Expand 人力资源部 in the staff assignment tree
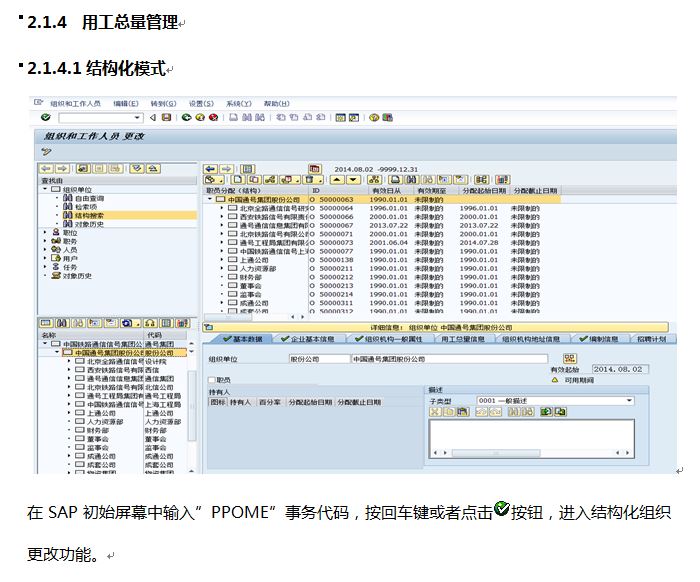 pyautogui.click(x=222, y=268)
